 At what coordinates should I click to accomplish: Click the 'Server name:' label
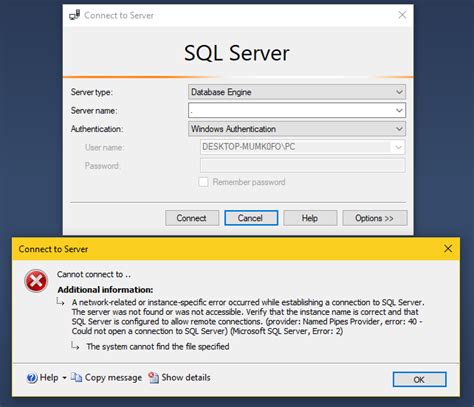pyautogui.click(x=94, y=110)
